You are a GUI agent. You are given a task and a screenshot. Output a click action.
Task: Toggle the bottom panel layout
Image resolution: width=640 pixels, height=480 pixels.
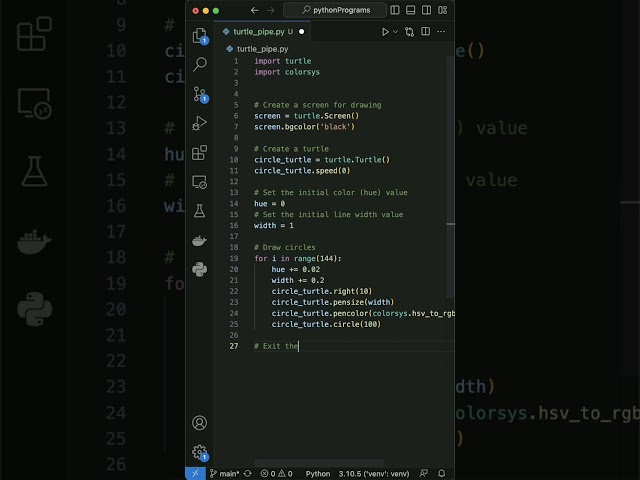pos(411,10)
